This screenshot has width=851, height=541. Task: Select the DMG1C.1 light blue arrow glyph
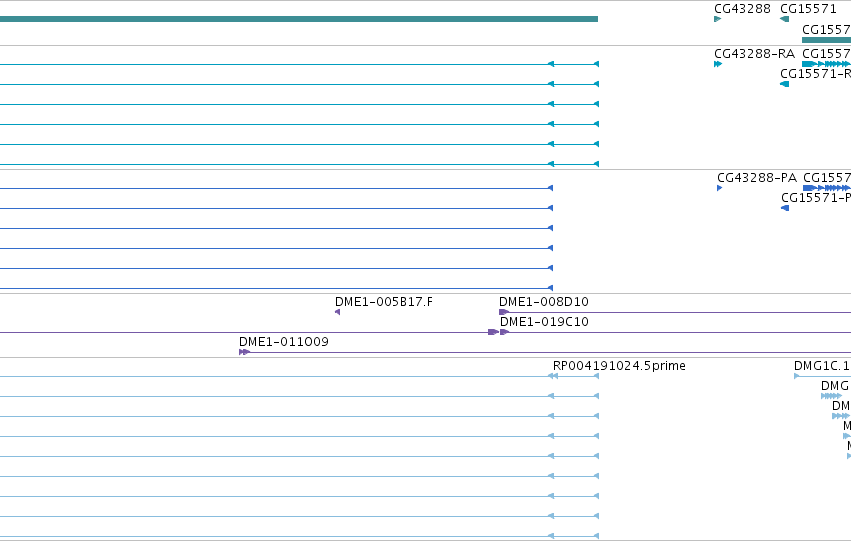(797, 376)
